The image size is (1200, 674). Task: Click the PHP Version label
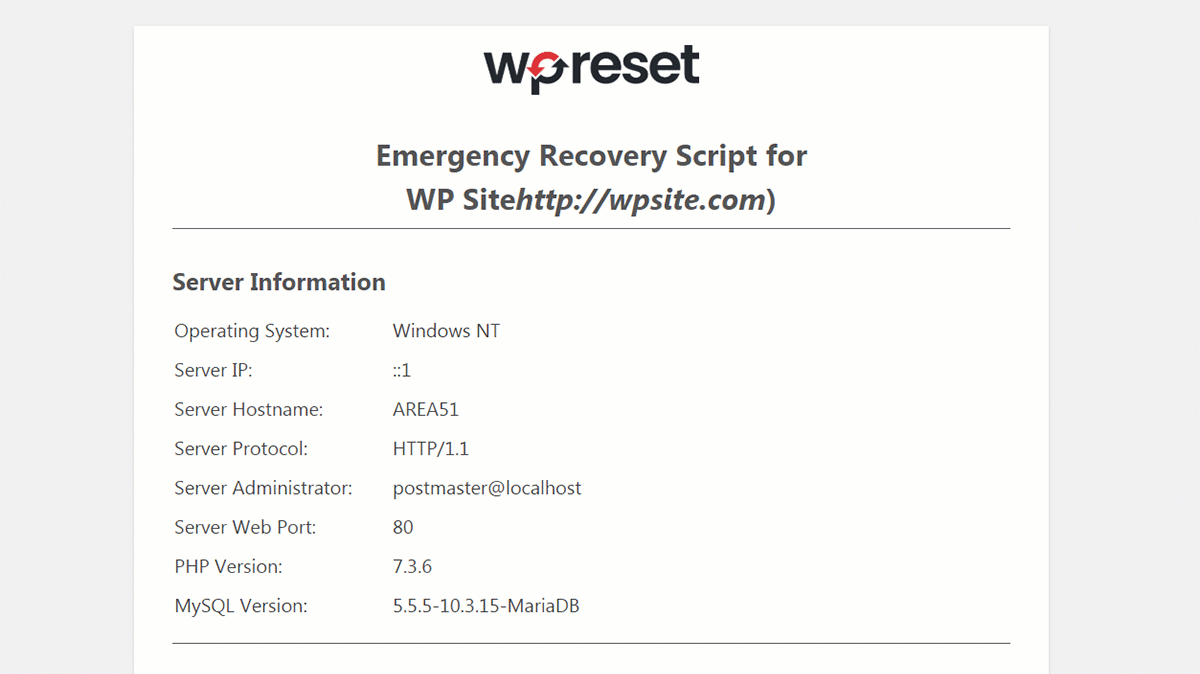click(228, 566)
